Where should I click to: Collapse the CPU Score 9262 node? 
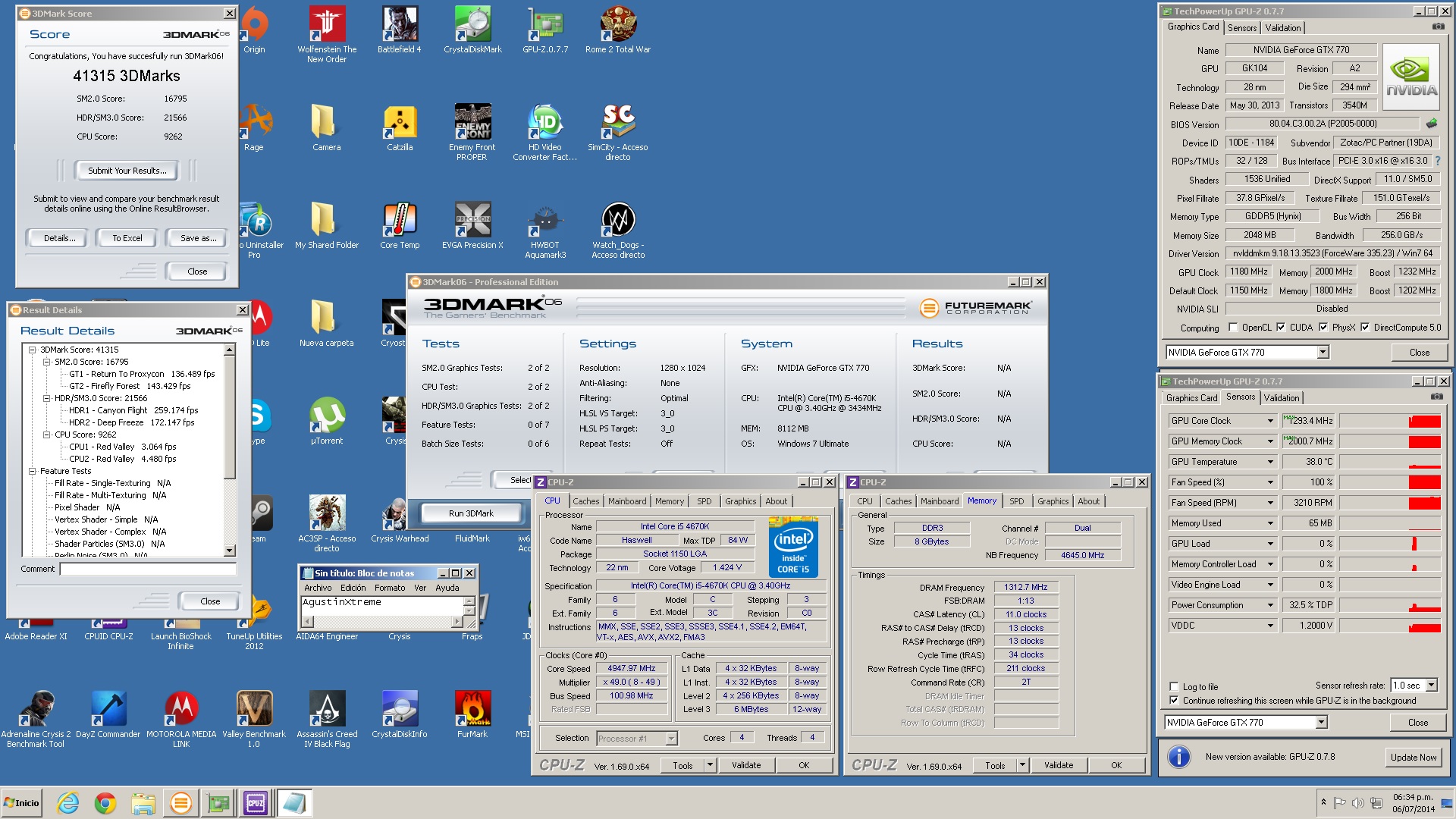pyautogui.click(x=47, y=435)
